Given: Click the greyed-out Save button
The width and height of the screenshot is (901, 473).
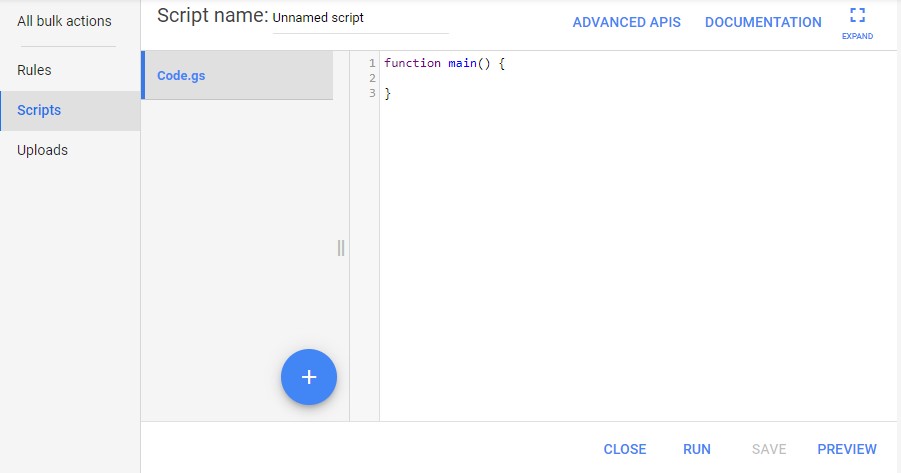Looking at the screenshot, I should pyautogui.click(x=769, y=449).
